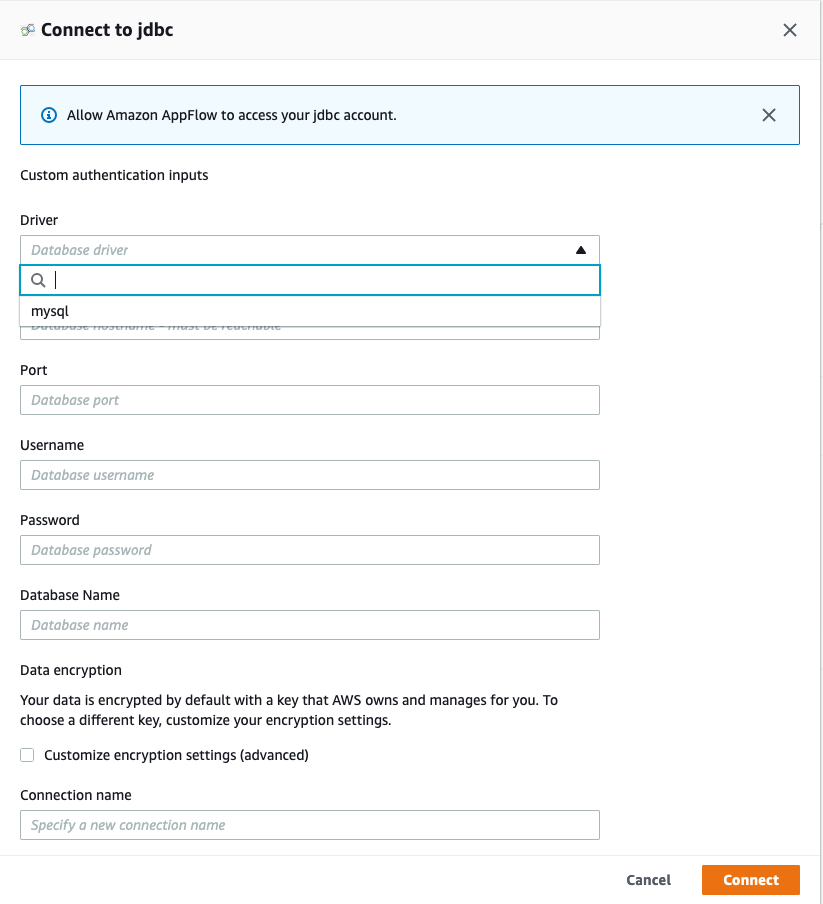Click the Hostname field behind the dropdown

coord(400,333)
